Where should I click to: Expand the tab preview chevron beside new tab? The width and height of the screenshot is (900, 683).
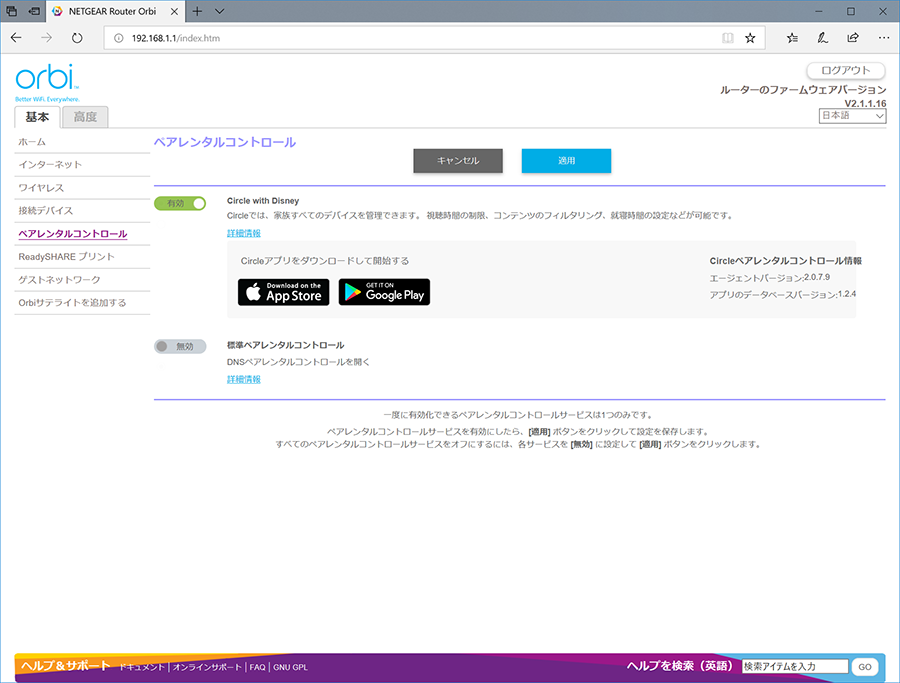coord(220,11)
